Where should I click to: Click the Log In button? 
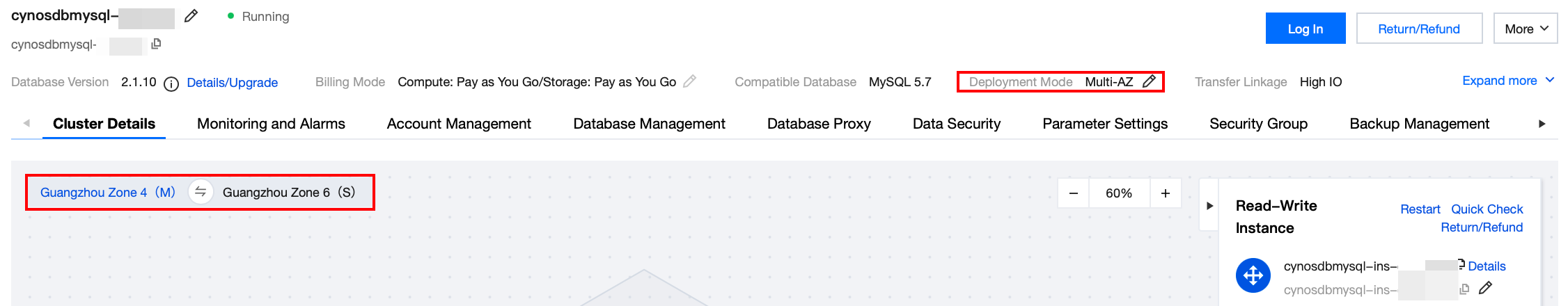pyautogui.click(x=1305, y=29)
